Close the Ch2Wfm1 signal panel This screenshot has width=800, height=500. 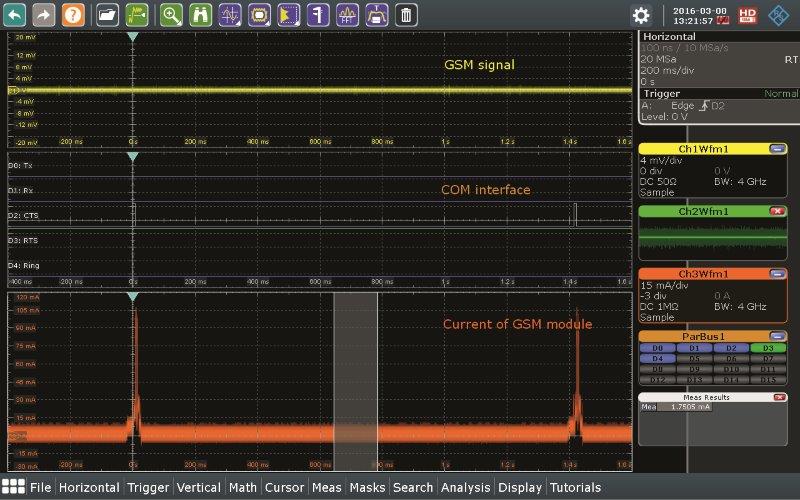click(776, 211)
